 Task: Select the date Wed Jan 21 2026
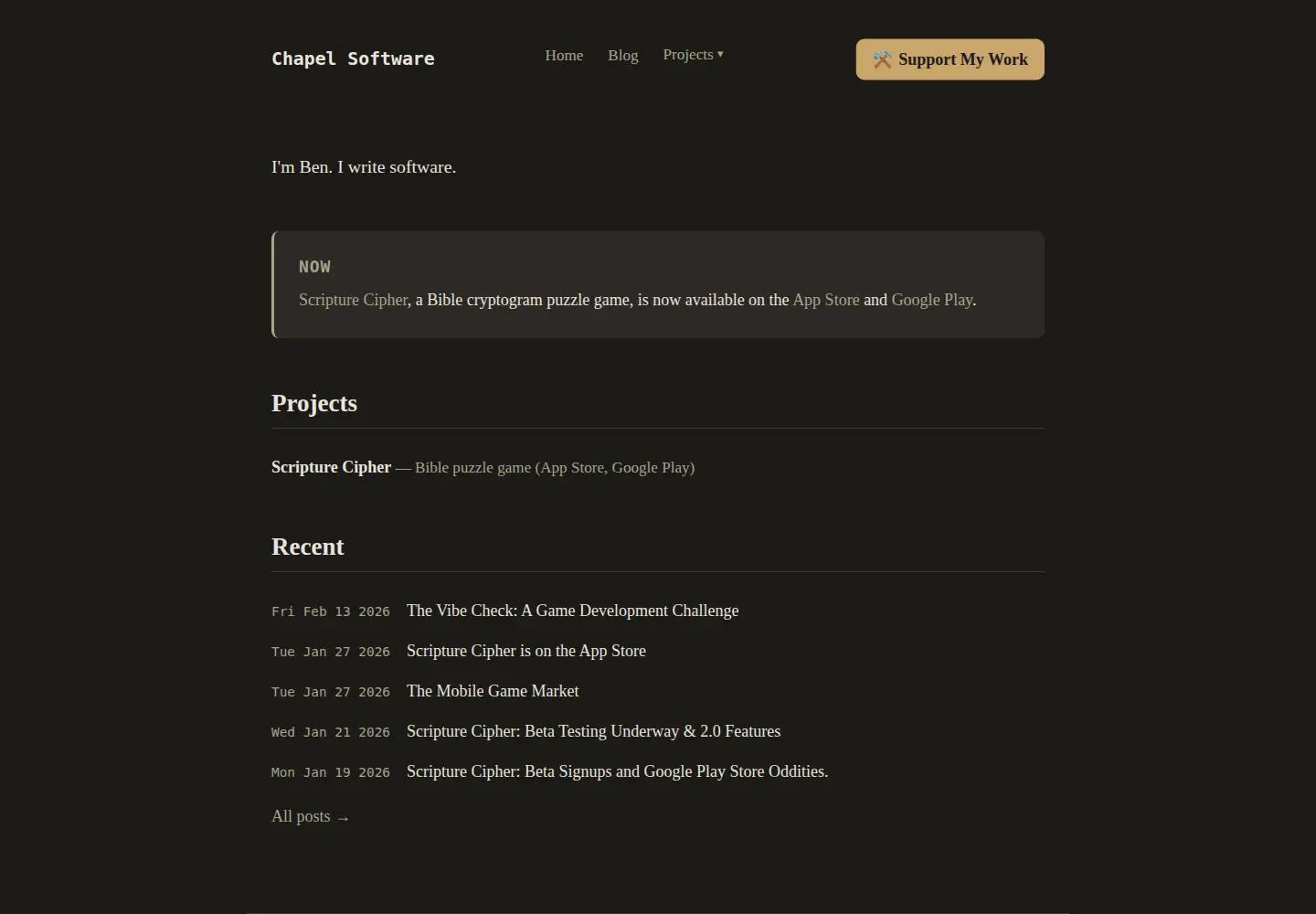click(331, 732)
